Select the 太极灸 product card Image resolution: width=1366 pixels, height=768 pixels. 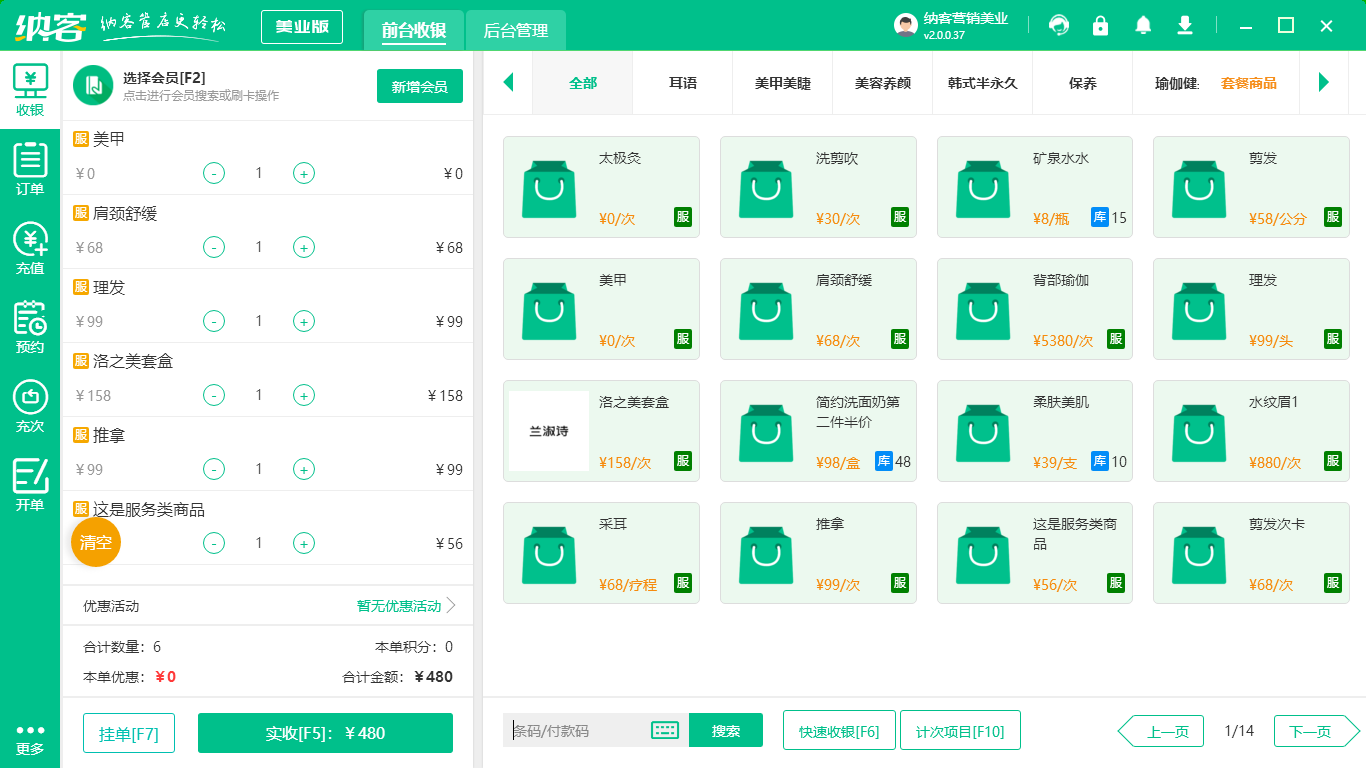pyautogui.click(x=601, y=187)
